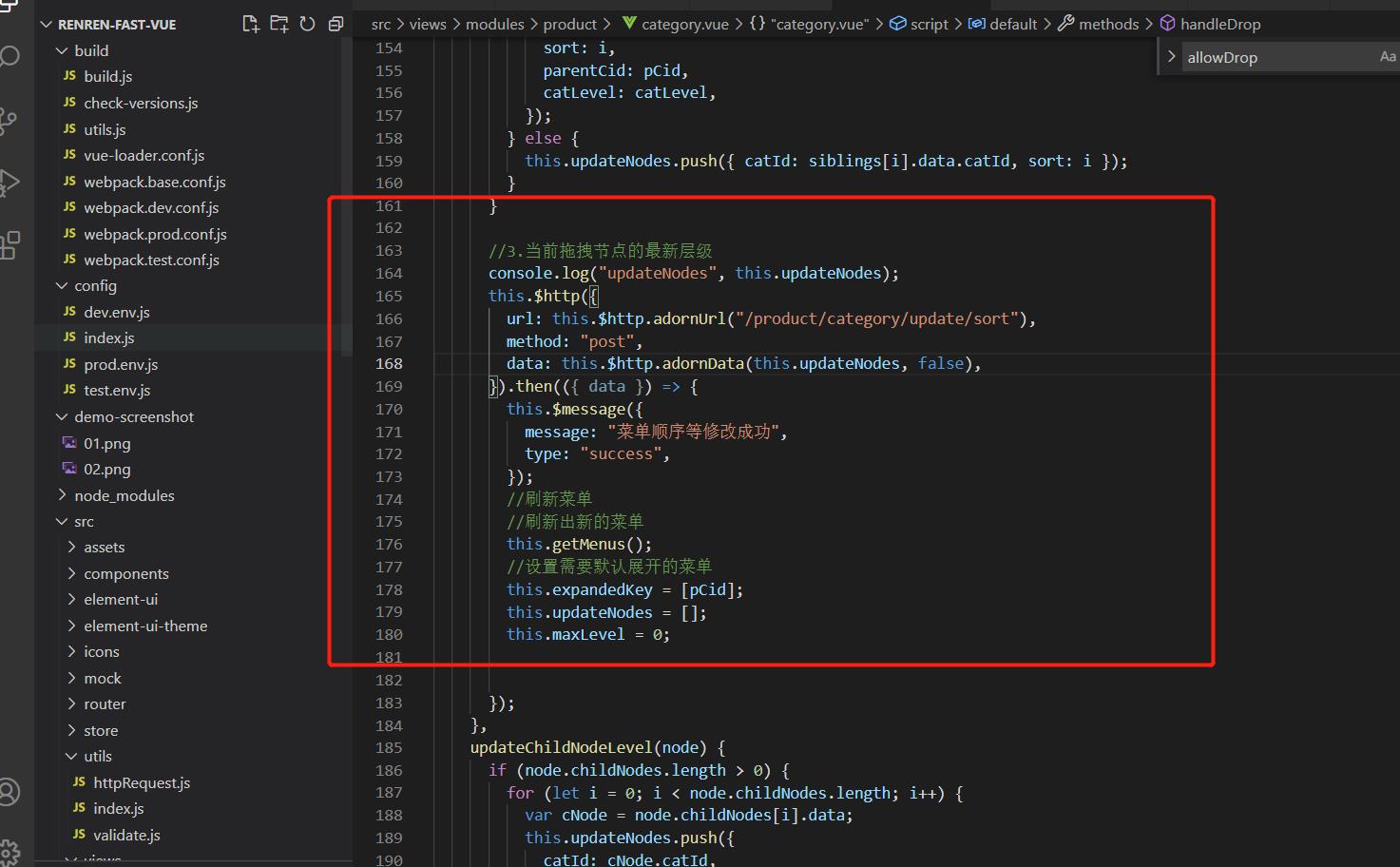Click "expandedKey" on line 178

point(603,589)
